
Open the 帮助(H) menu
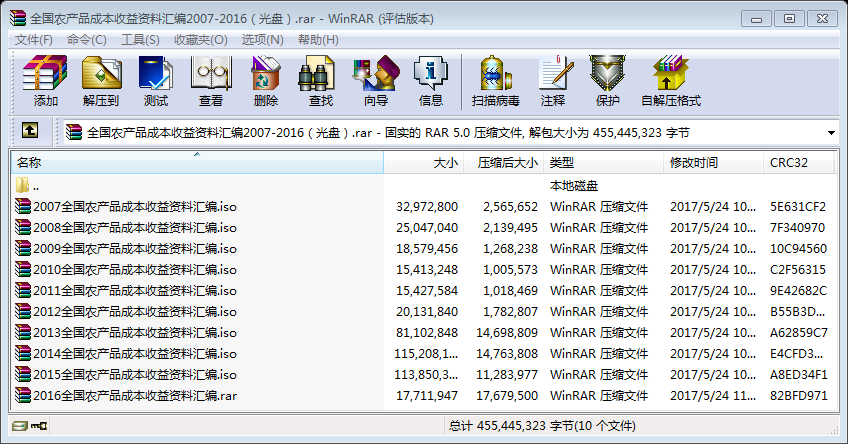click(318, 39)
